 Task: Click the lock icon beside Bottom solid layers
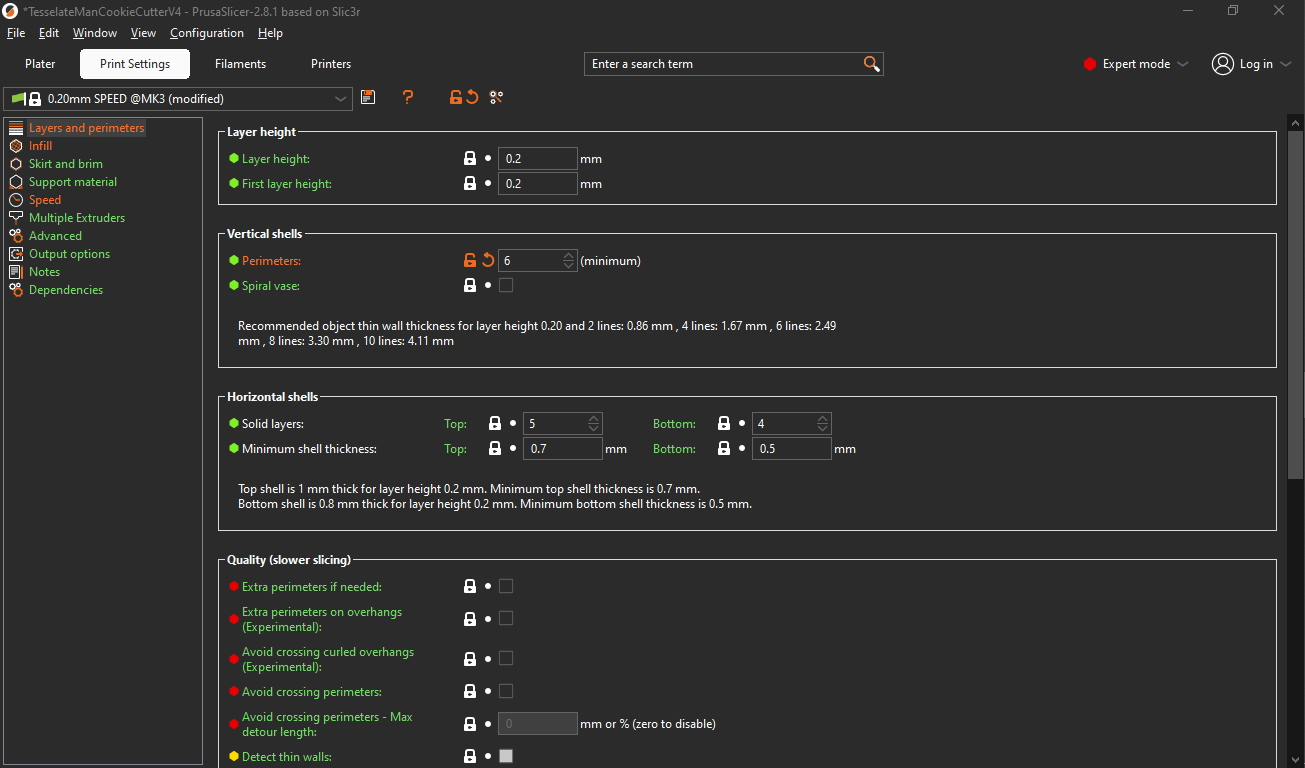724,423
